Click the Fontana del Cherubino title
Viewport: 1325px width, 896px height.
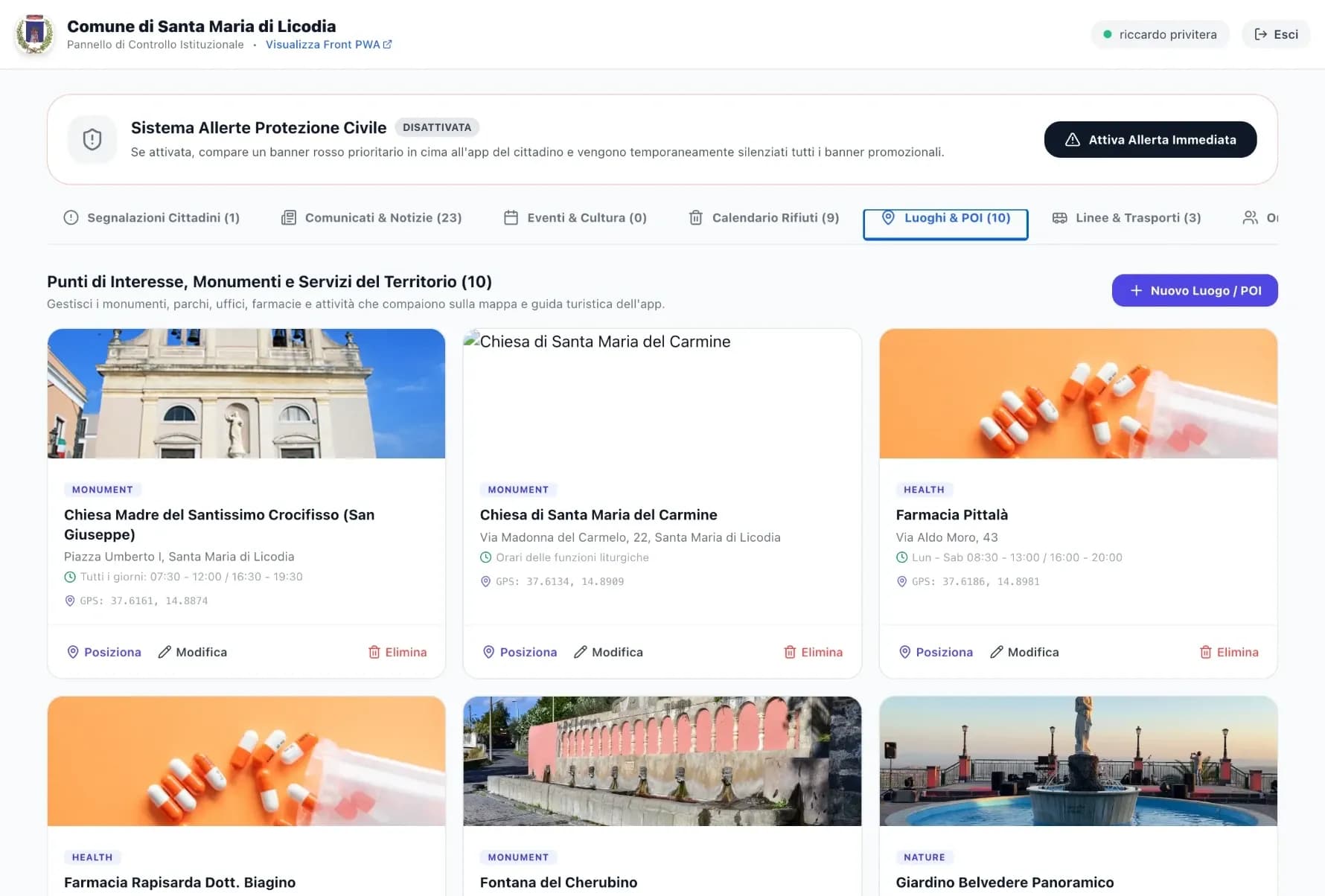(558, 883)
